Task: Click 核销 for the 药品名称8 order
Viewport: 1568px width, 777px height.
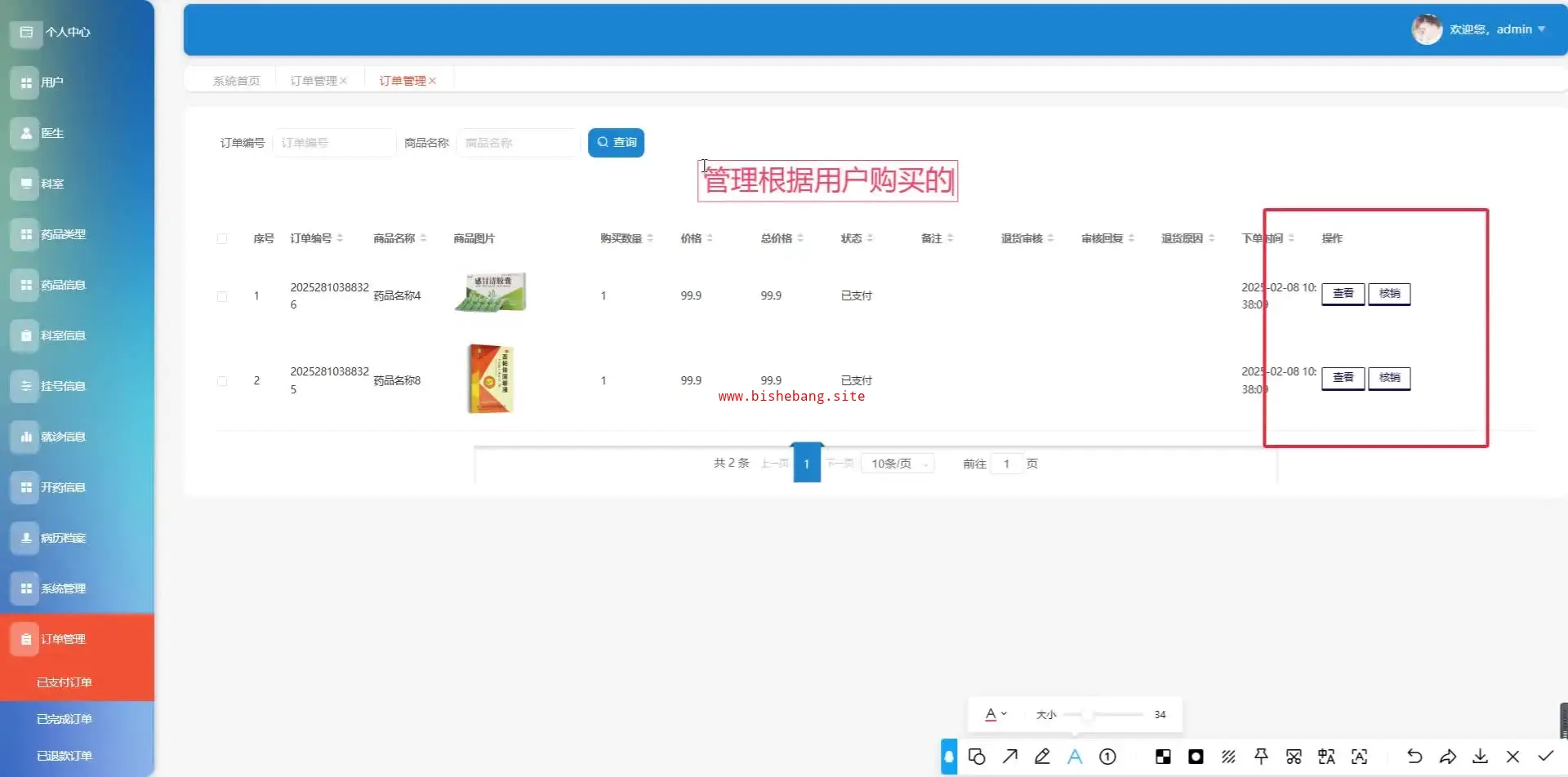Action: (x=1389, y=378)
